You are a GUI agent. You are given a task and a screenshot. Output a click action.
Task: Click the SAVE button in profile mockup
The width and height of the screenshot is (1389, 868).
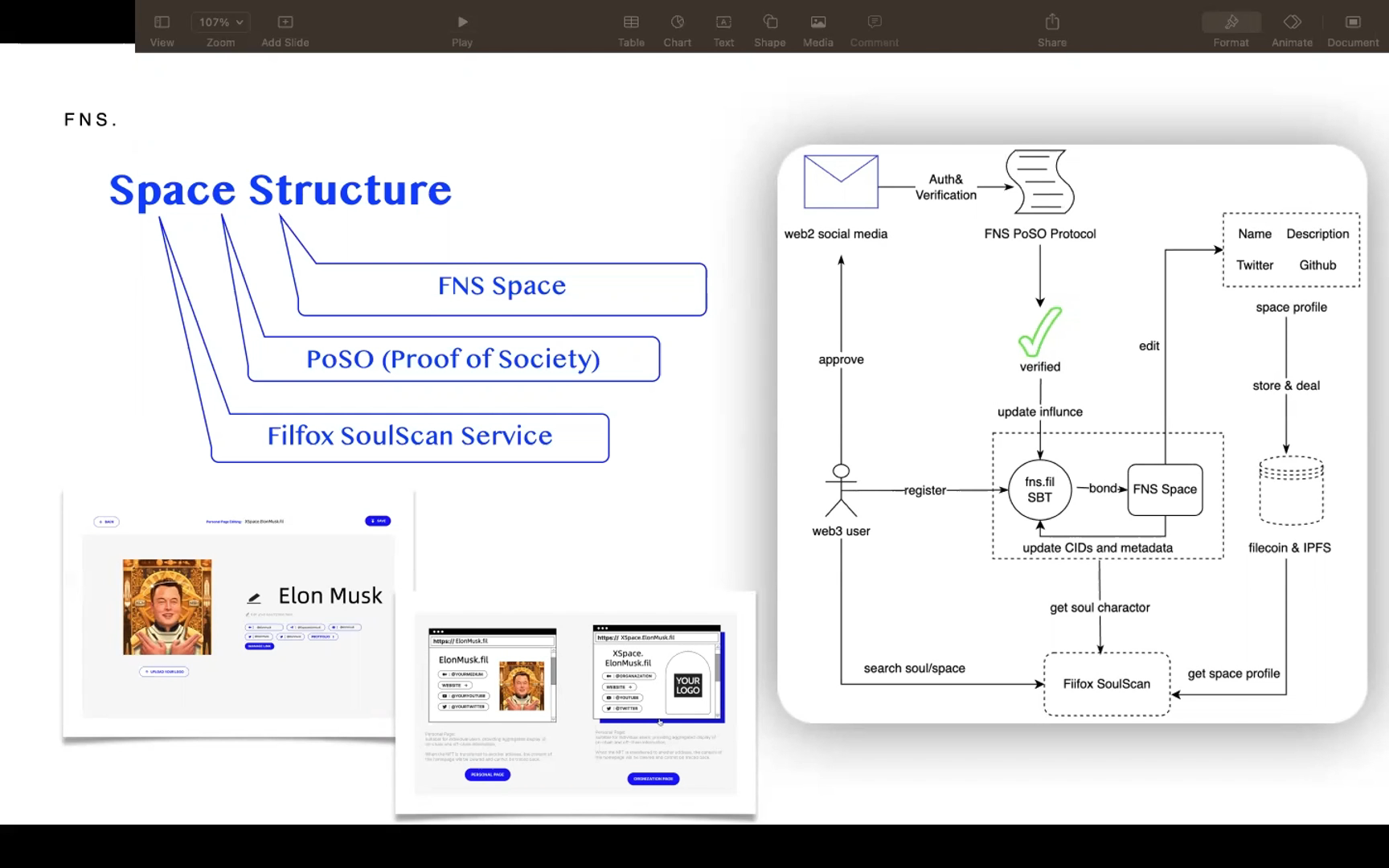point(378,521)
